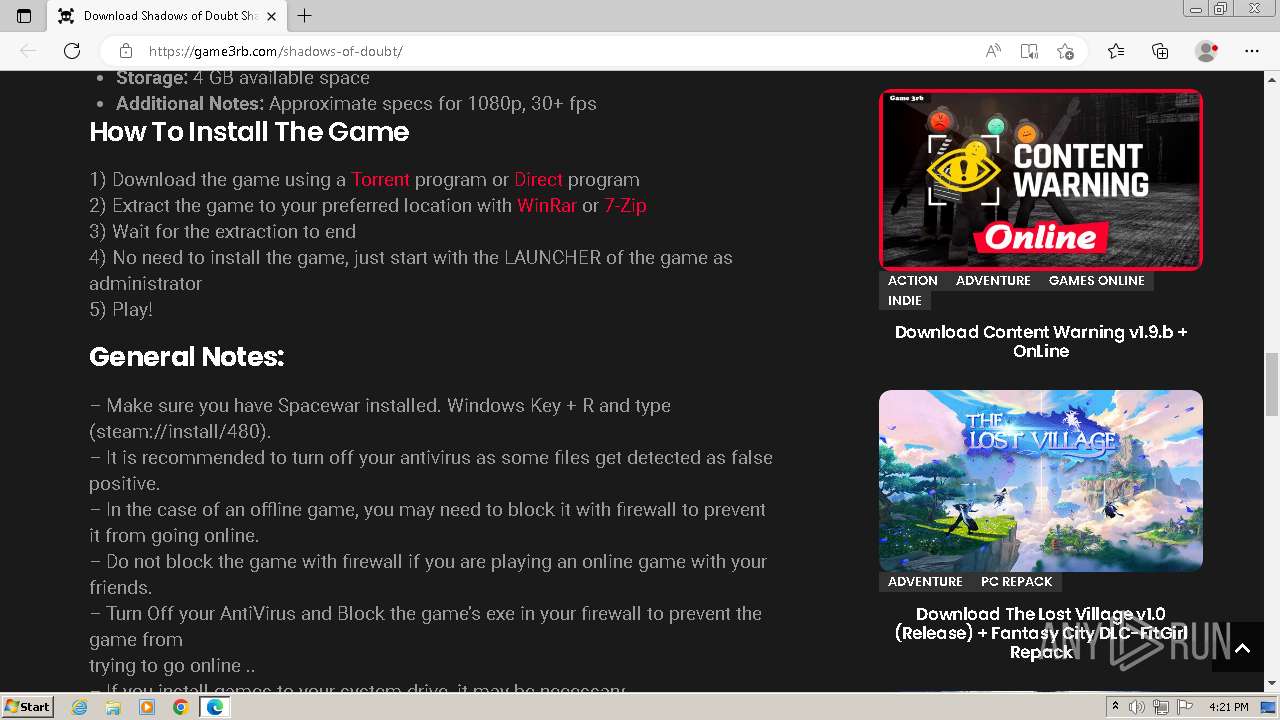Image resolution: width=1280 pixels, height=720 pixels.
Task: Open Chrome from taskbar
Action: click(180, 707)
